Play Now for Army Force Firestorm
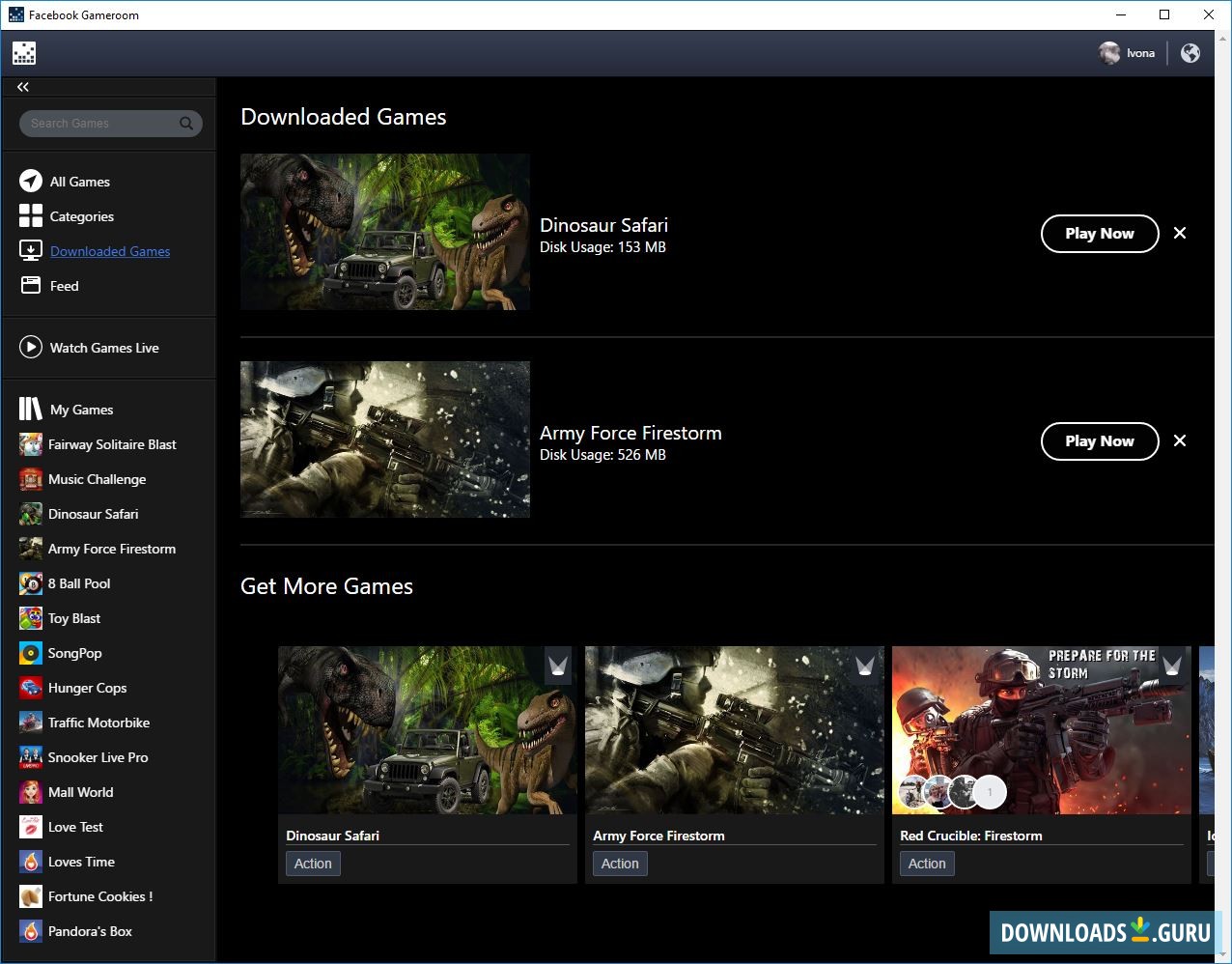The height and width of the screenshot is (964, 1232). point(1100,441)
